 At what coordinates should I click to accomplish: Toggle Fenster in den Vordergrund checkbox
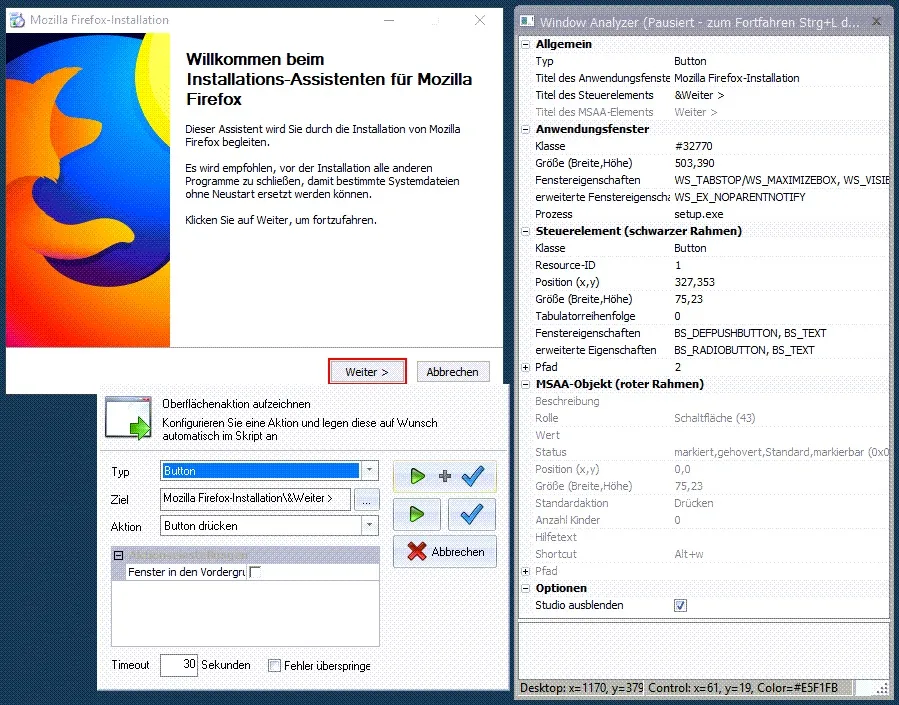[256, 572]
